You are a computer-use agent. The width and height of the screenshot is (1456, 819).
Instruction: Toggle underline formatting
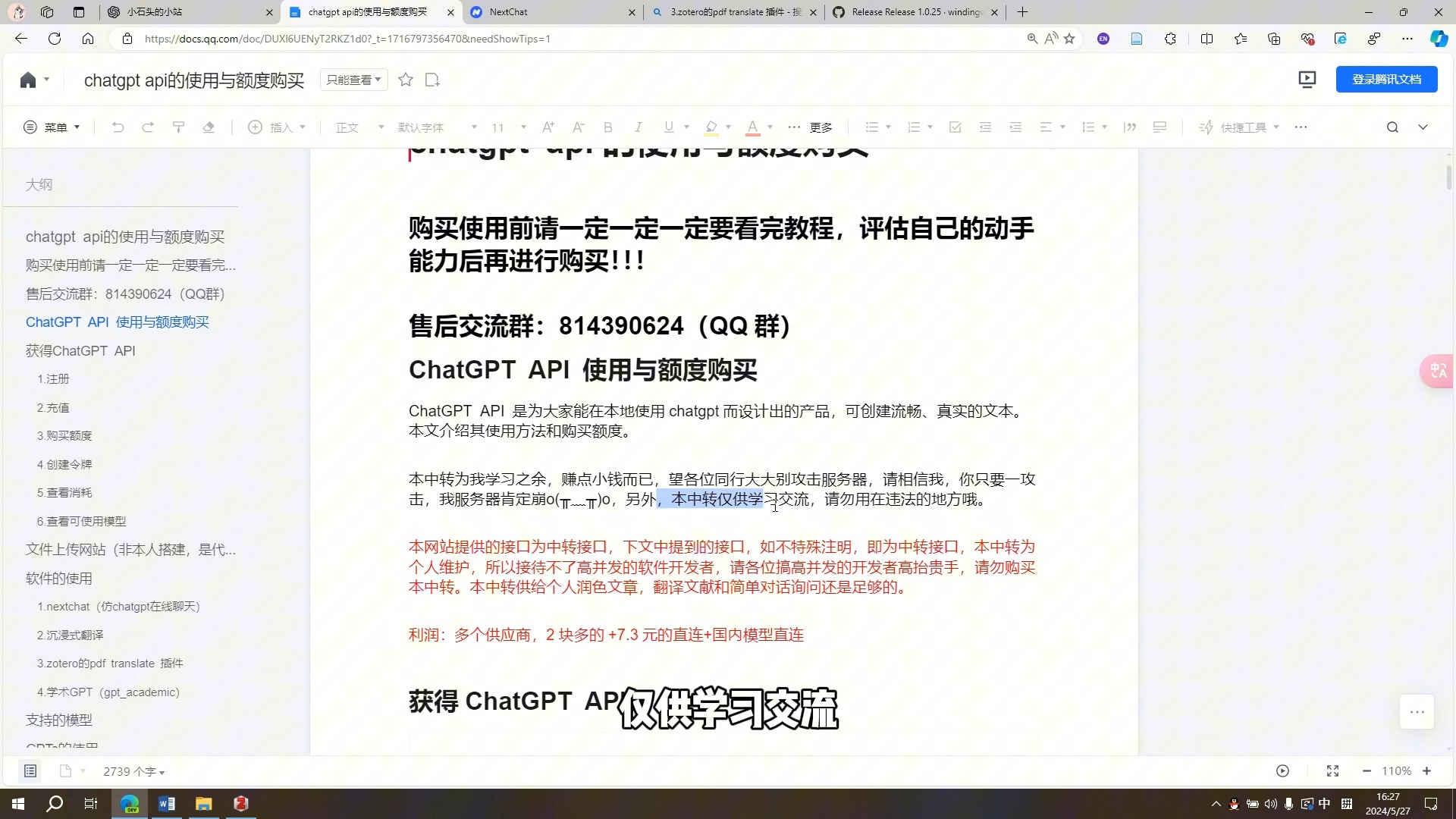coord(668,127)
